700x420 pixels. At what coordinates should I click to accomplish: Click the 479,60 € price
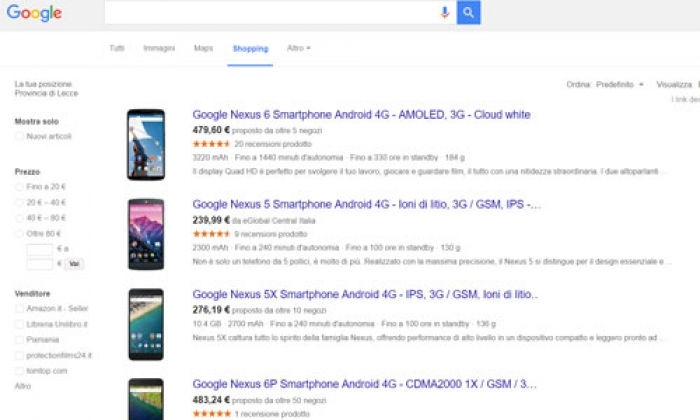coord(211,130)
